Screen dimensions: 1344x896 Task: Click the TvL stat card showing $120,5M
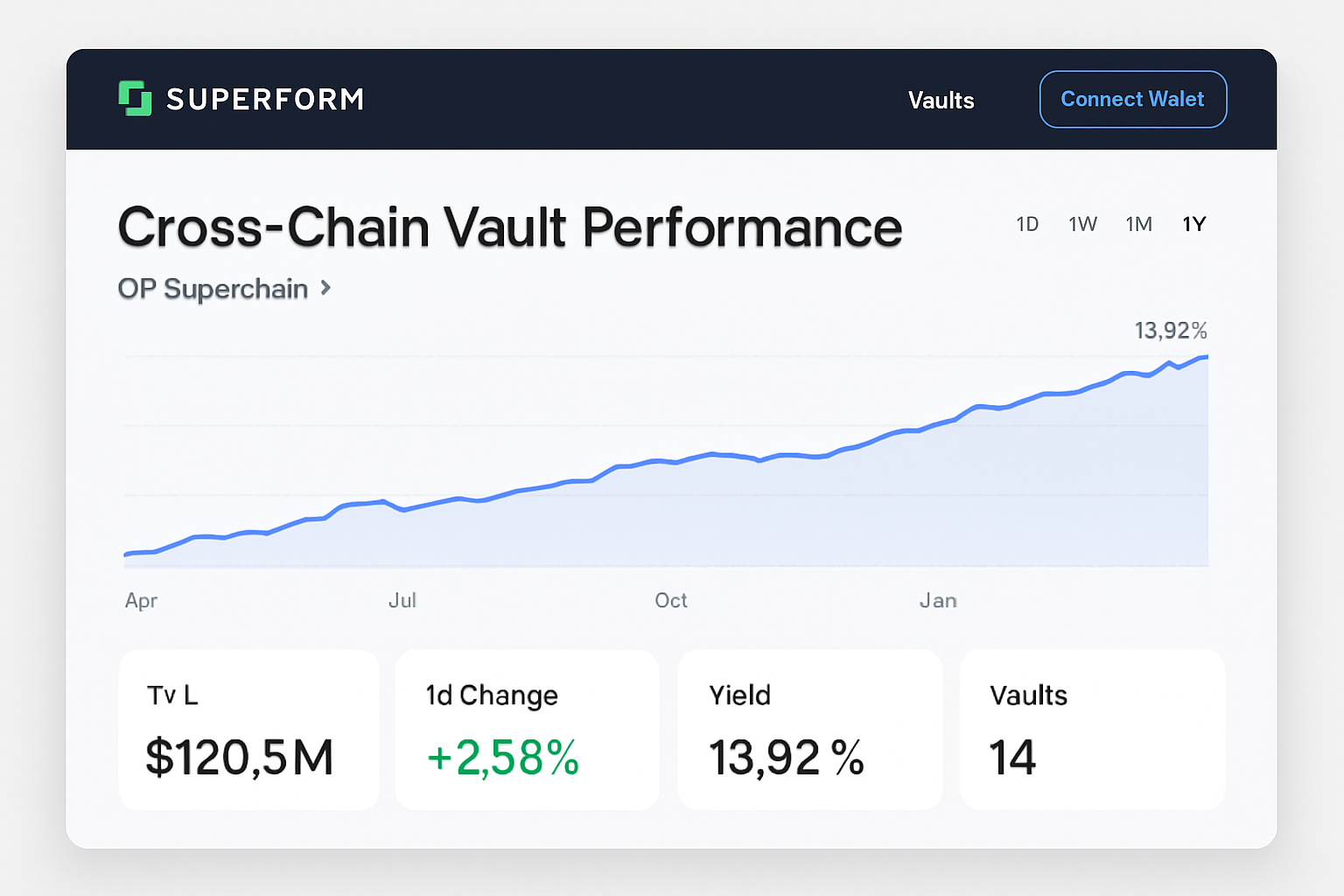248,730
